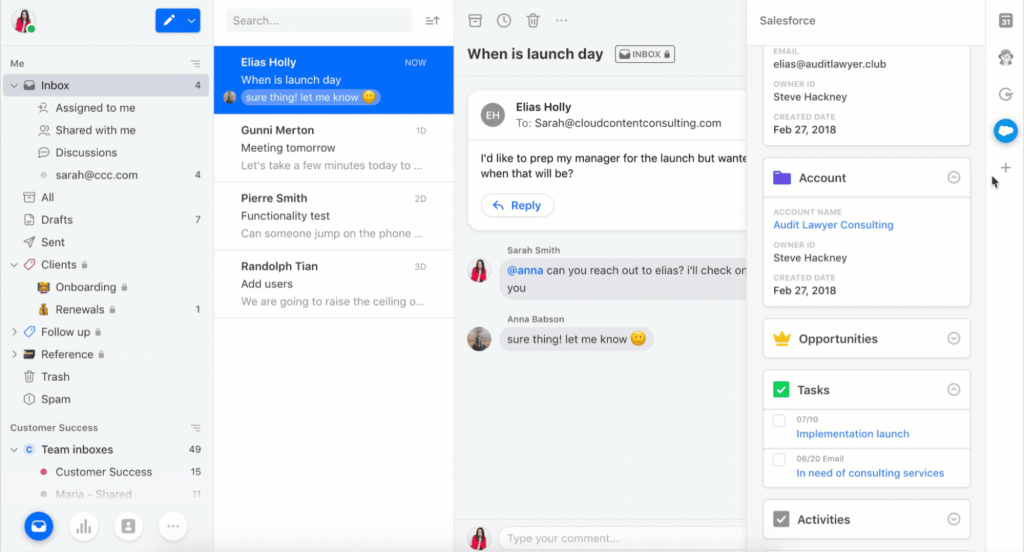This screenshot has height=552, width=1024.
Task: Click the compose pencil button
Action: click(169, 20)
